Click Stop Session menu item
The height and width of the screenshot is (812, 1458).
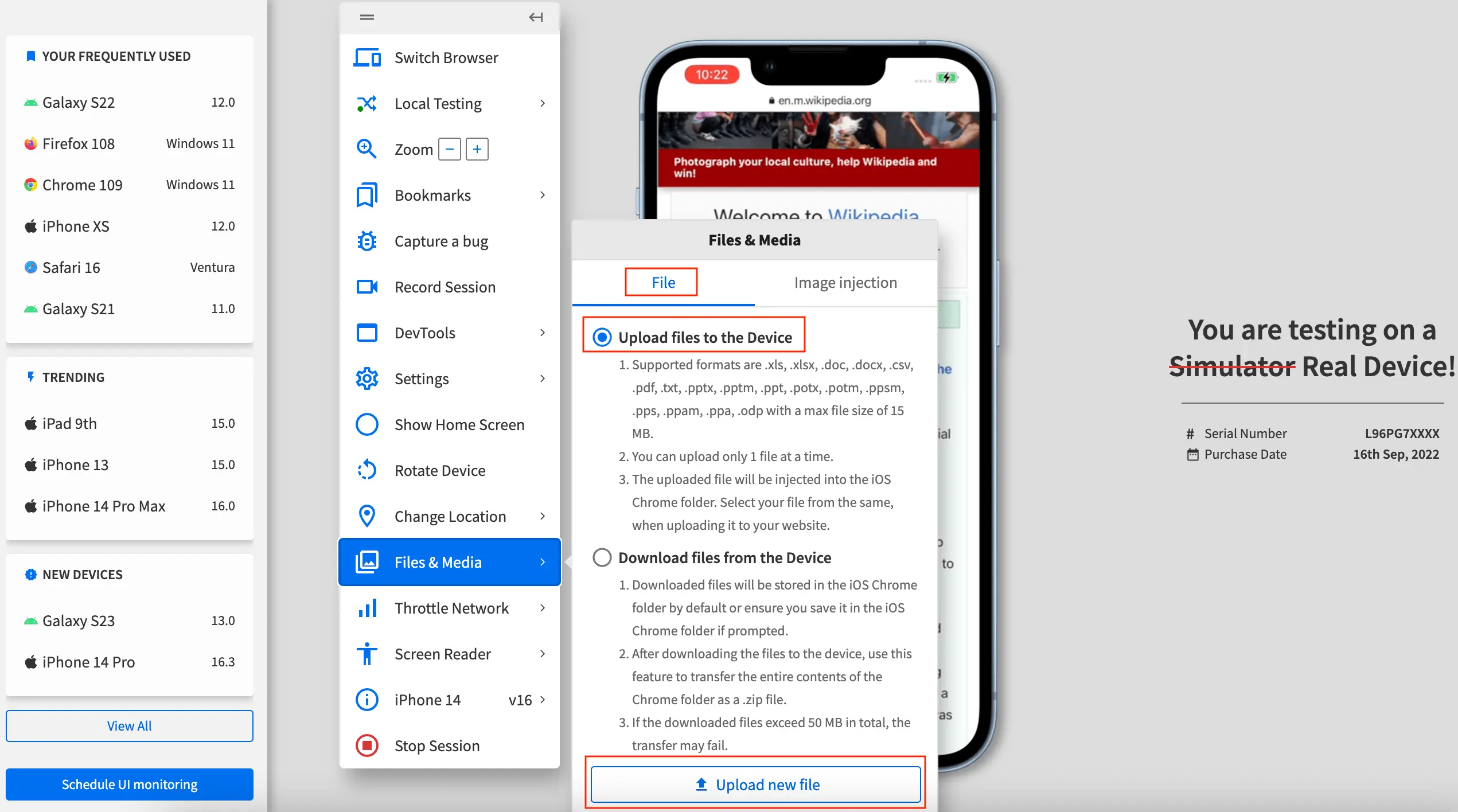click(437, 746)
